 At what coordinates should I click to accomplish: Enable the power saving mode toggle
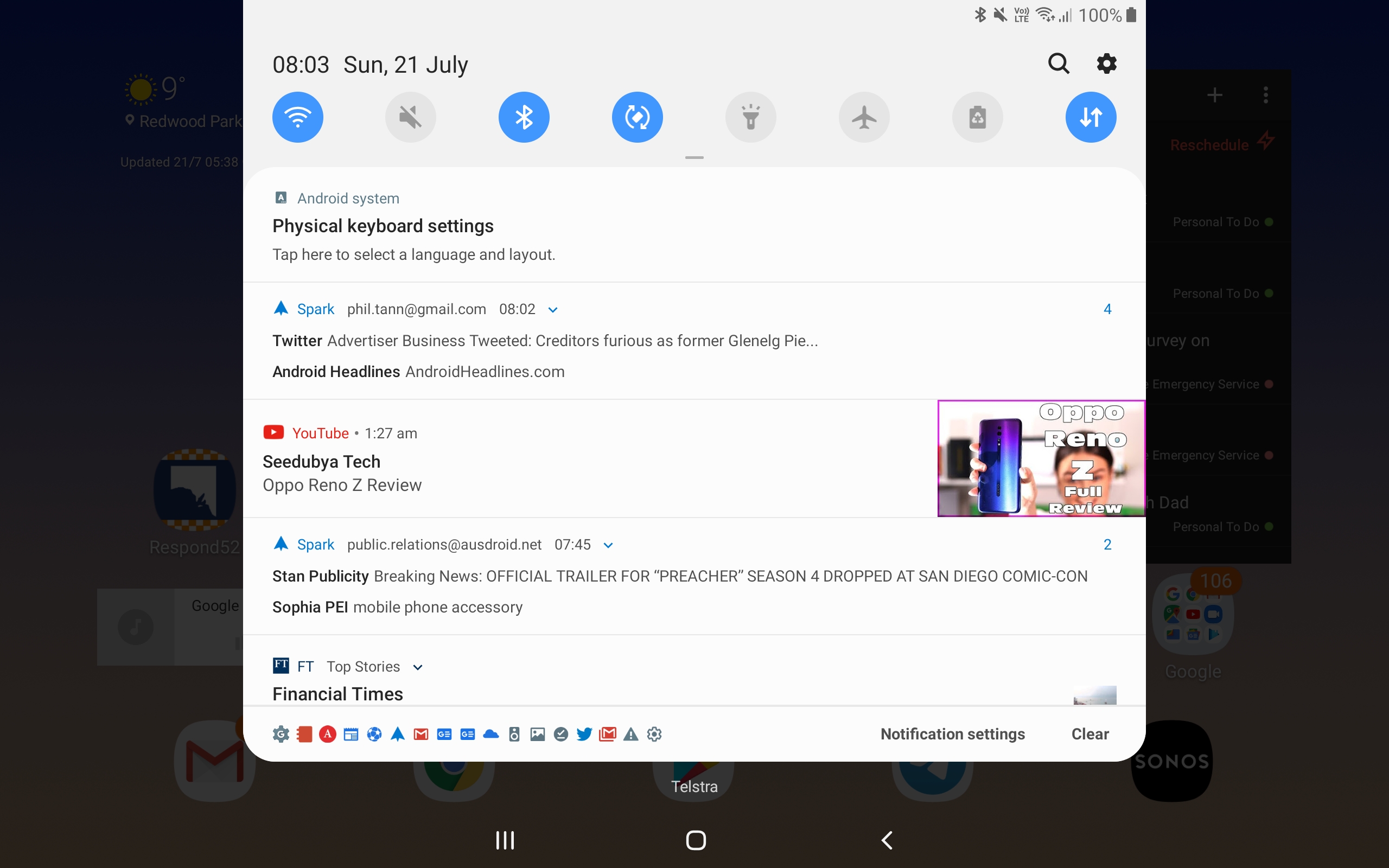(978, 117)
